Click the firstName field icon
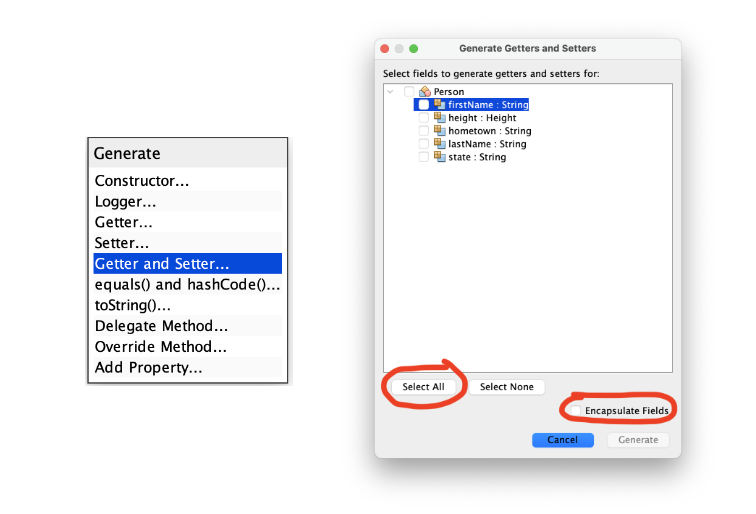 click(x=439, y=104)
